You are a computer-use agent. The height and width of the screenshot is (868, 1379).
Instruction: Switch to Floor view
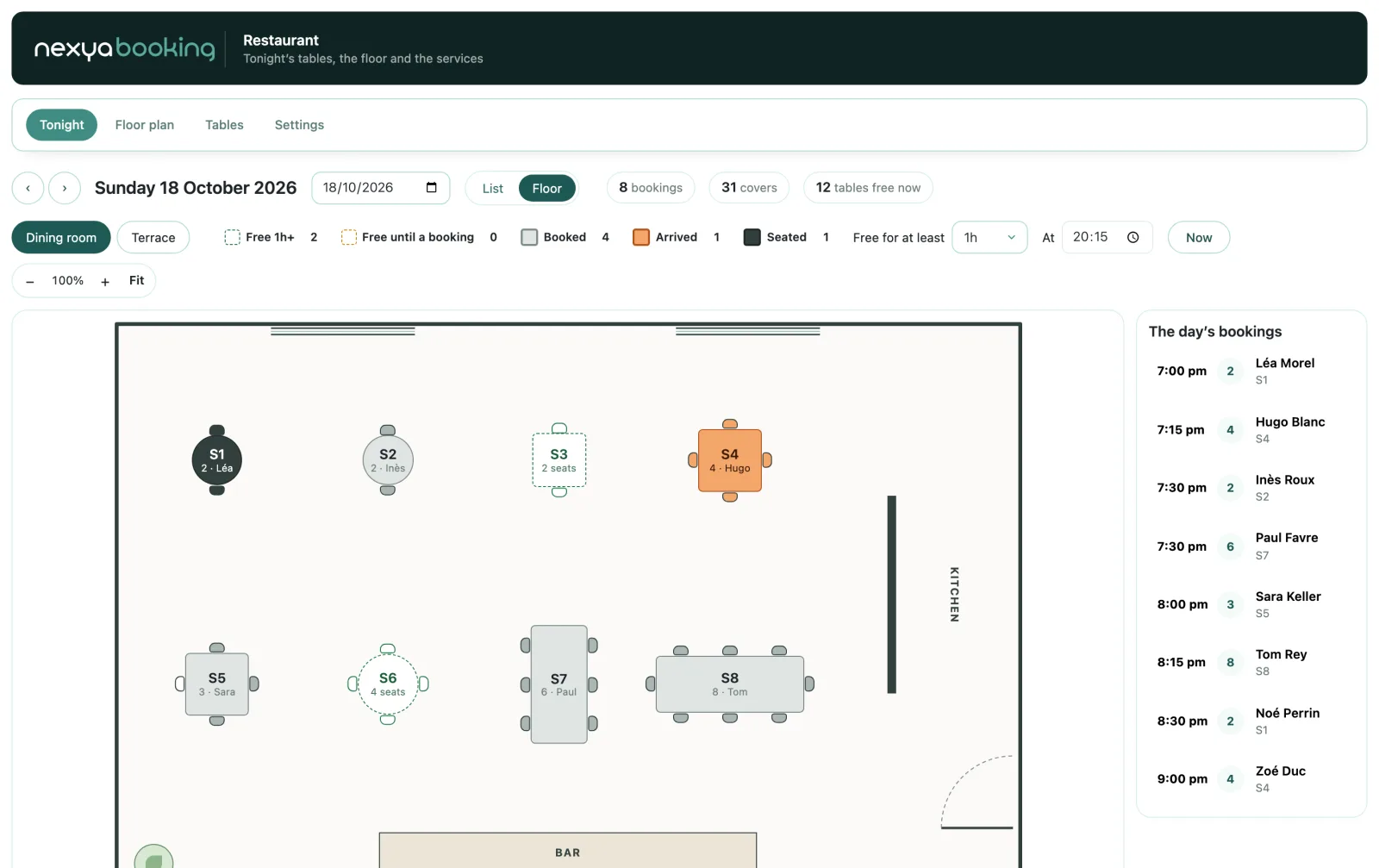tap(546, 188)
